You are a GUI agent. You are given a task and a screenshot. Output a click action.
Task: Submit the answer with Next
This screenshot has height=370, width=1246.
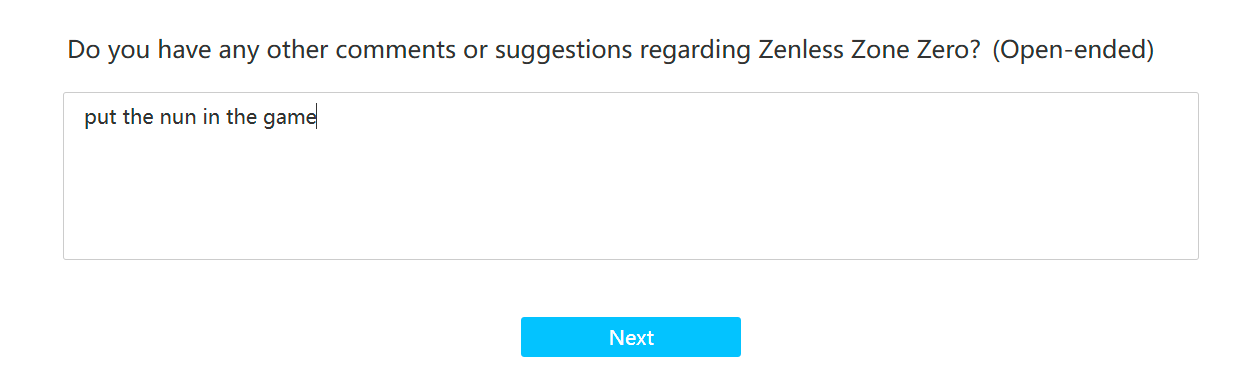[x=630, y=337]
